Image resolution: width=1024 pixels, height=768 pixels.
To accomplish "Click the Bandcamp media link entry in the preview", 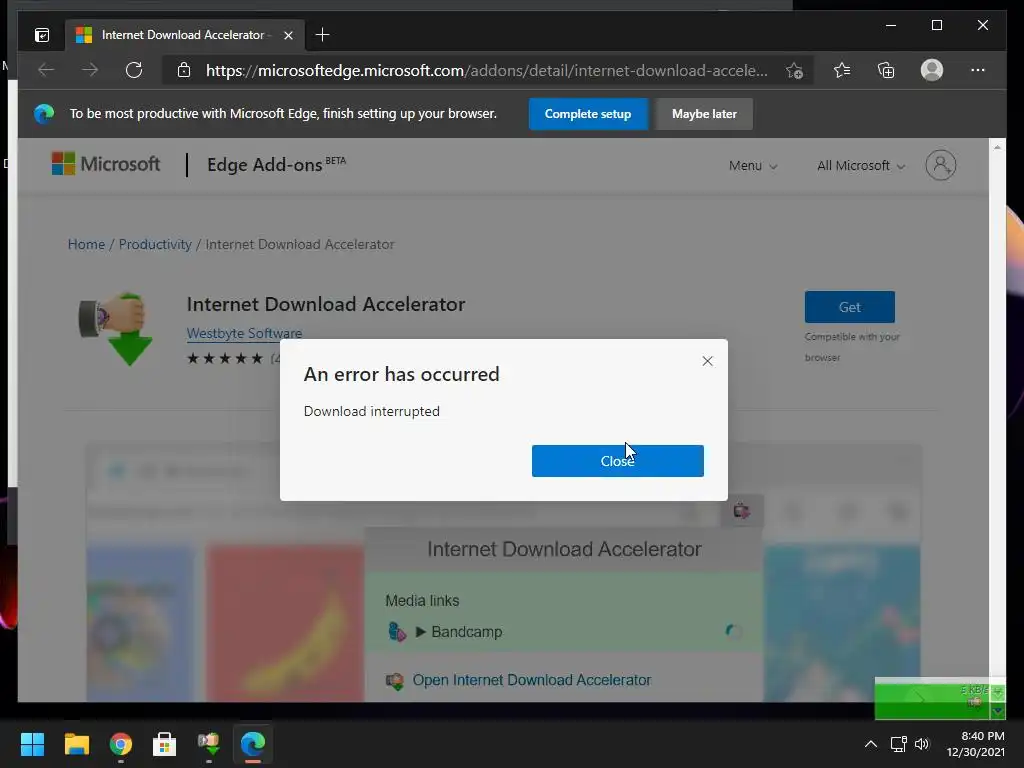I will click(x=466, y=632).
